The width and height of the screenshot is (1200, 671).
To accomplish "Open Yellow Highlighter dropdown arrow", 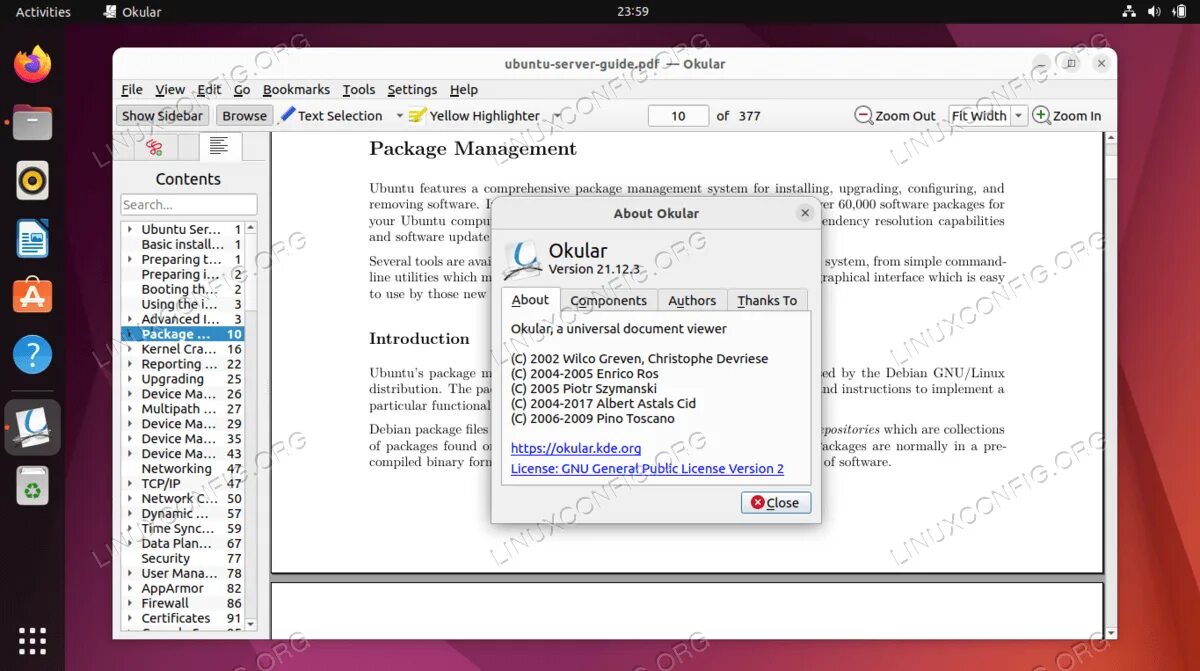I will pos(556,116).
